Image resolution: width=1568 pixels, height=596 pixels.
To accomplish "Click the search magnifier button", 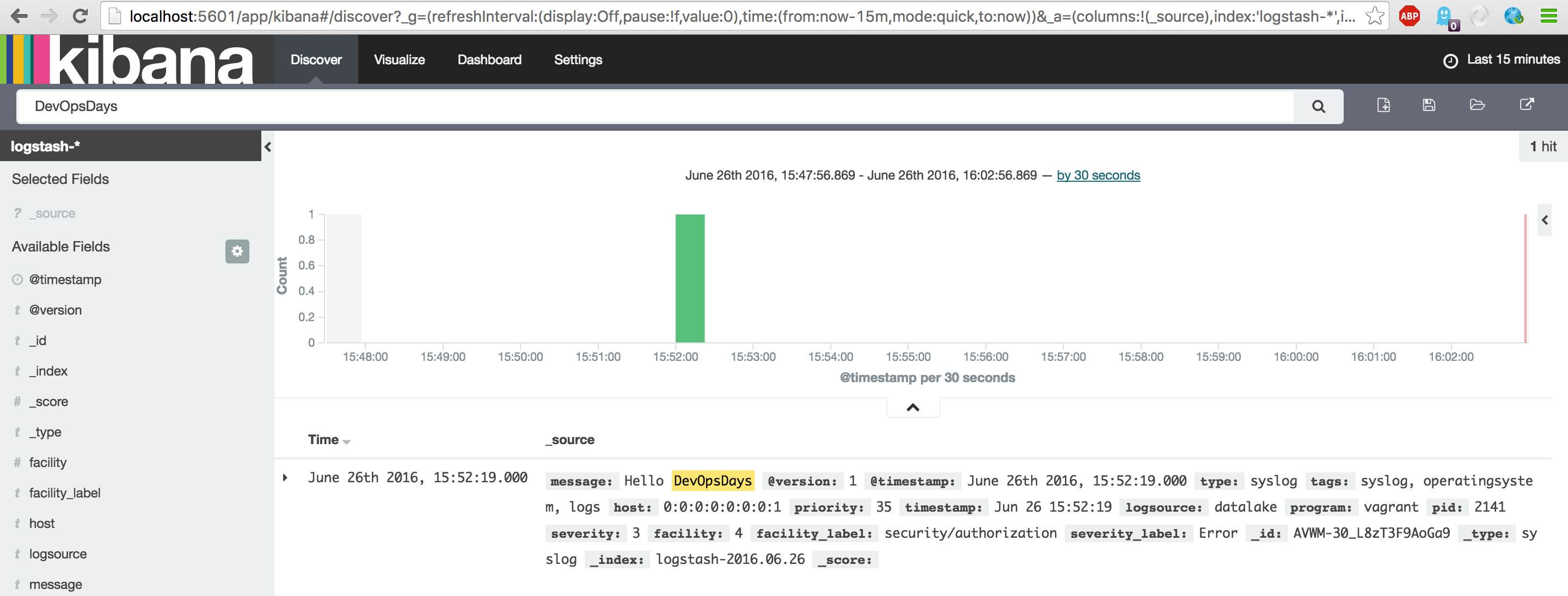I will click(1318, 107).
